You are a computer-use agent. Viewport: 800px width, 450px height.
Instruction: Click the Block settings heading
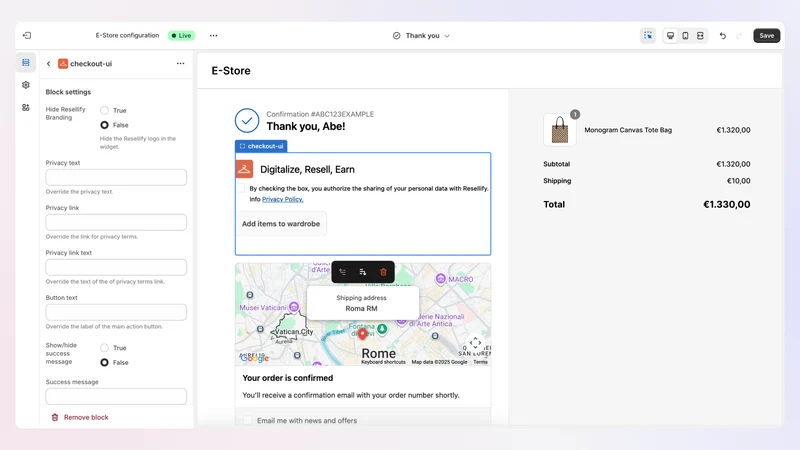coord(68,92)
